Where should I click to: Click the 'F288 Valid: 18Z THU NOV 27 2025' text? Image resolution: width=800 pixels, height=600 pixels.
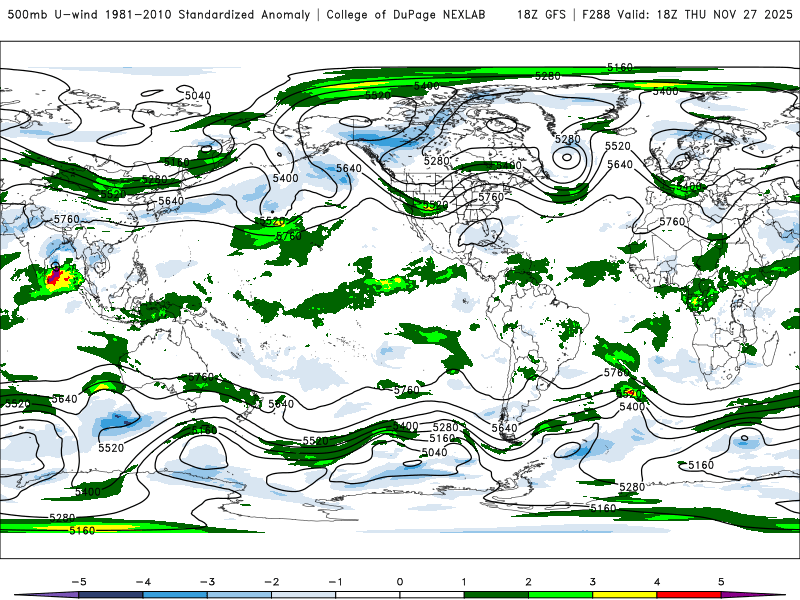687,14
